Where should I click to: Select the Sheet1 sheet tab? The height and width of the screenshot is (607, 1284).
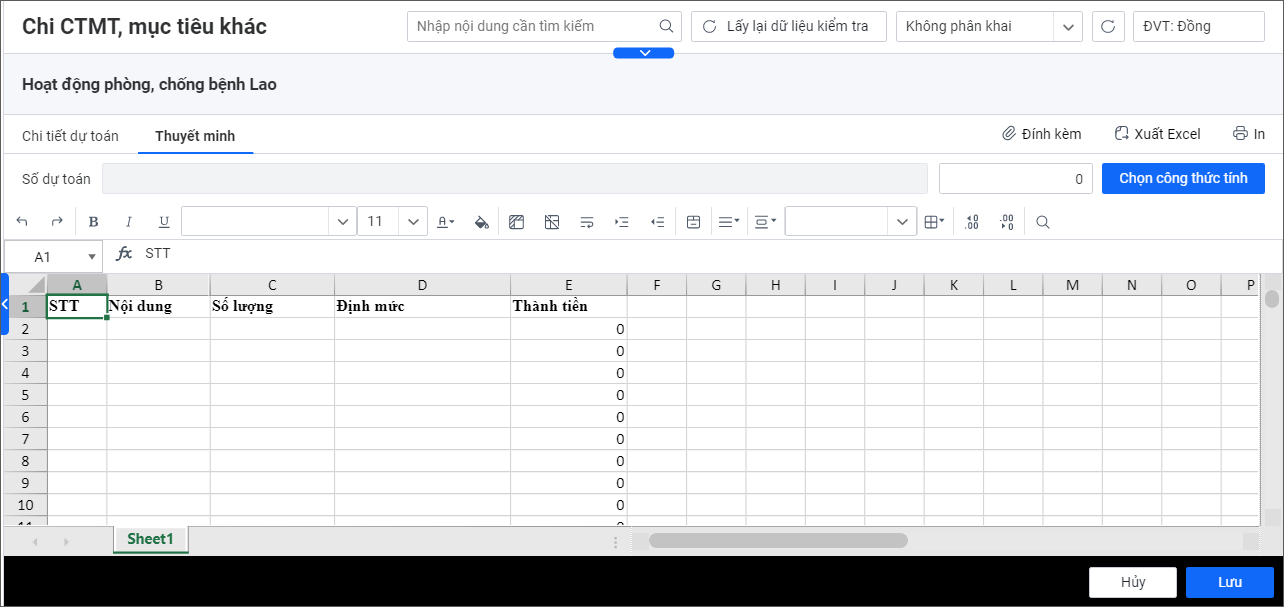click(x=150, y=539)
